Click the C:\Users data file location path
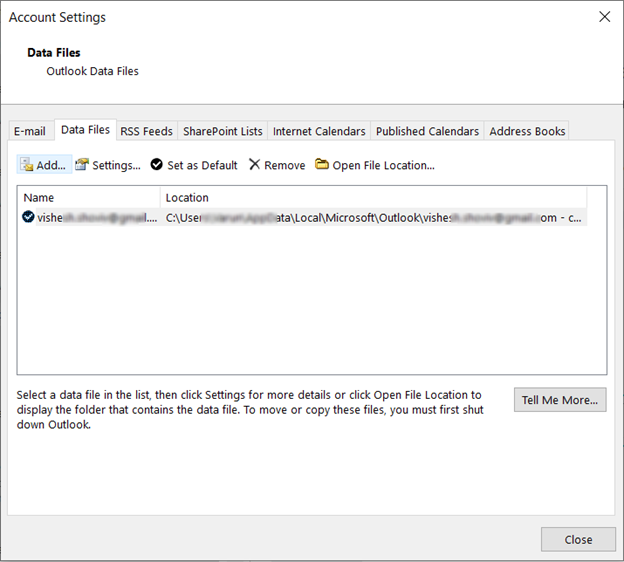Image resolution: width=624 pixels, height=562 pixels. 373,218
